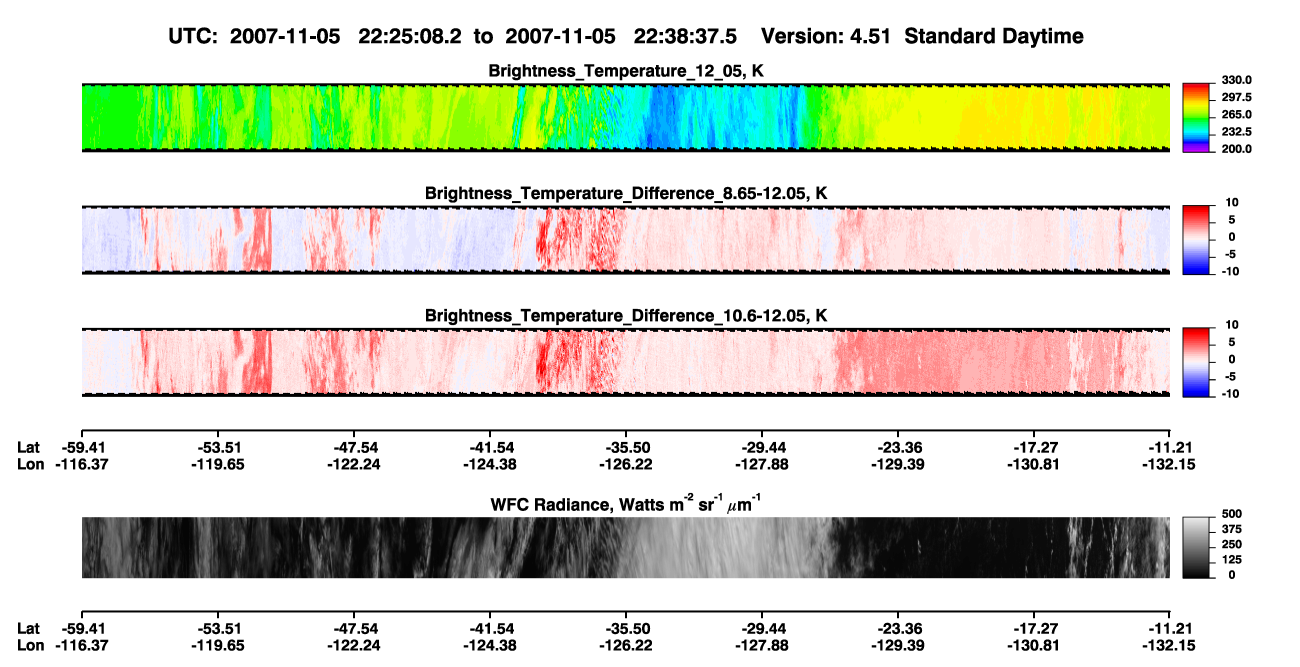Click the grayscale color bar for WFC Radiance

coord(1195,547)
